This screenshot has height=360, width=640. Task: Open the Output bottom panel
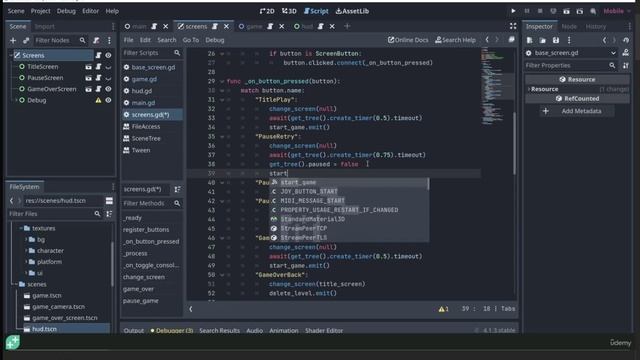pos(133,331)
